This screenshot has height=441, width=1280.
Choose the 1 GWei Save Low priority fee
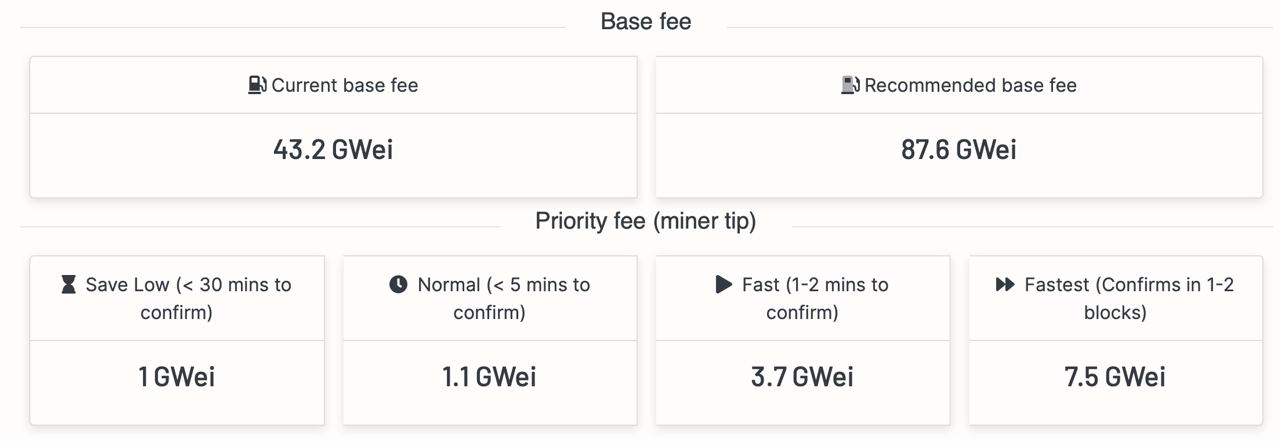[x=177, y=377]
